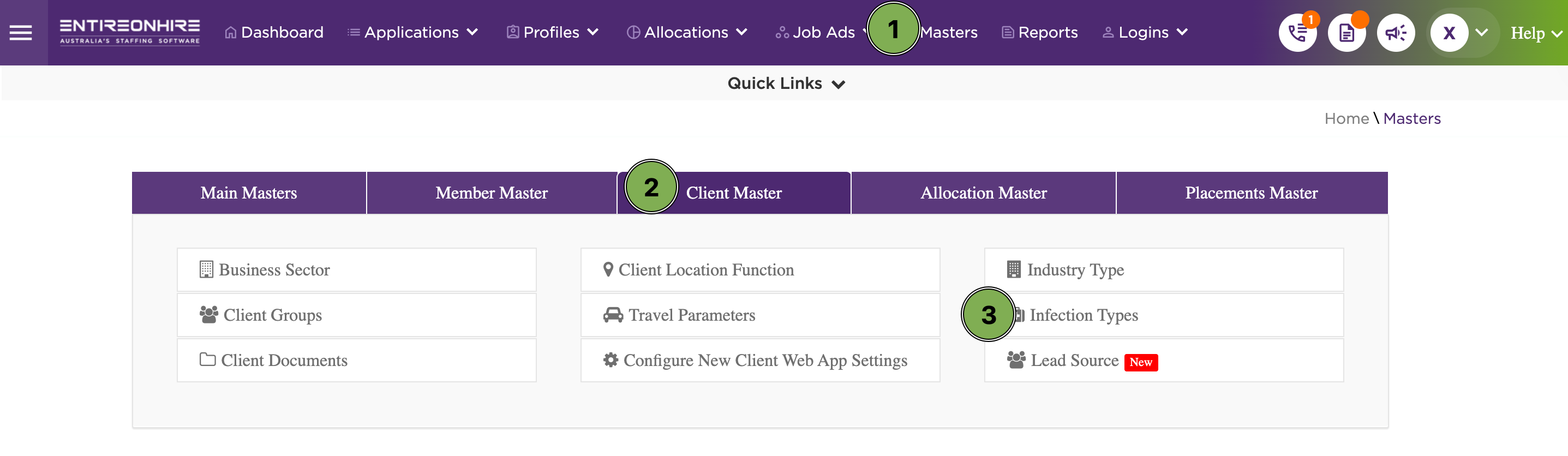This screenshot has width=1568, height=456.
Task: Expand the user account chevron
Action: (x=1482, y=33)
